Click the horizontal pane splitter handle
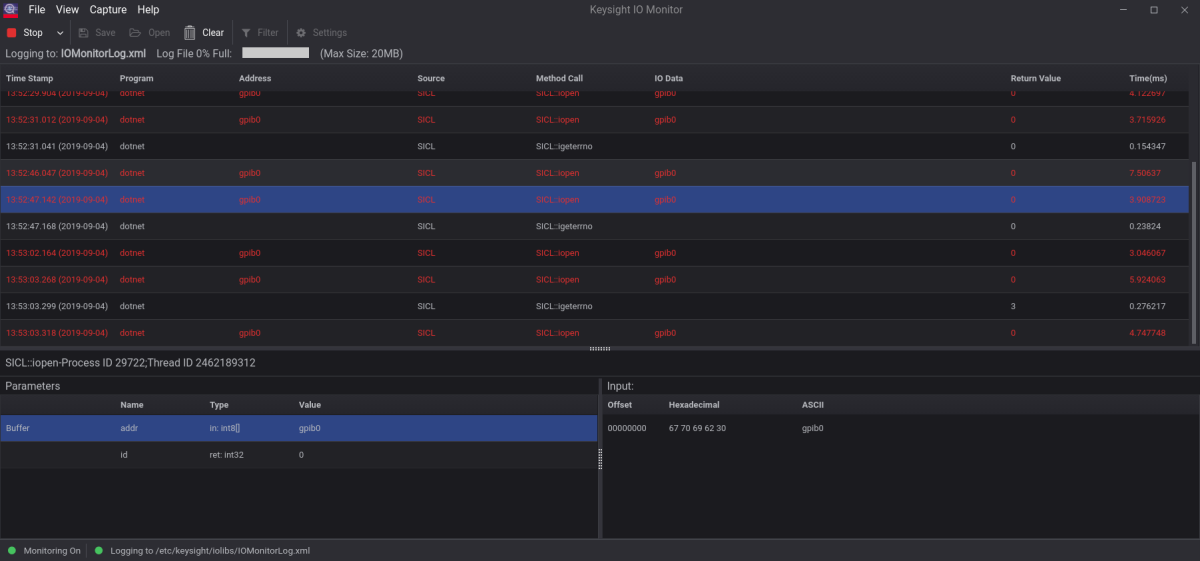The height and width of the screenshot is (561, 1200). pyautogui.click(x=600, y=349)
